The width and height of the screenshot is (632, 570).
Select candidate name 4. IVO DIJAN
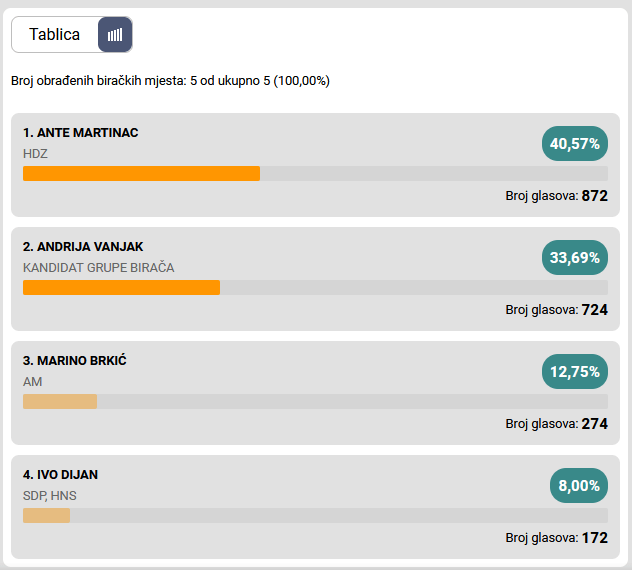tap(61, 475)
